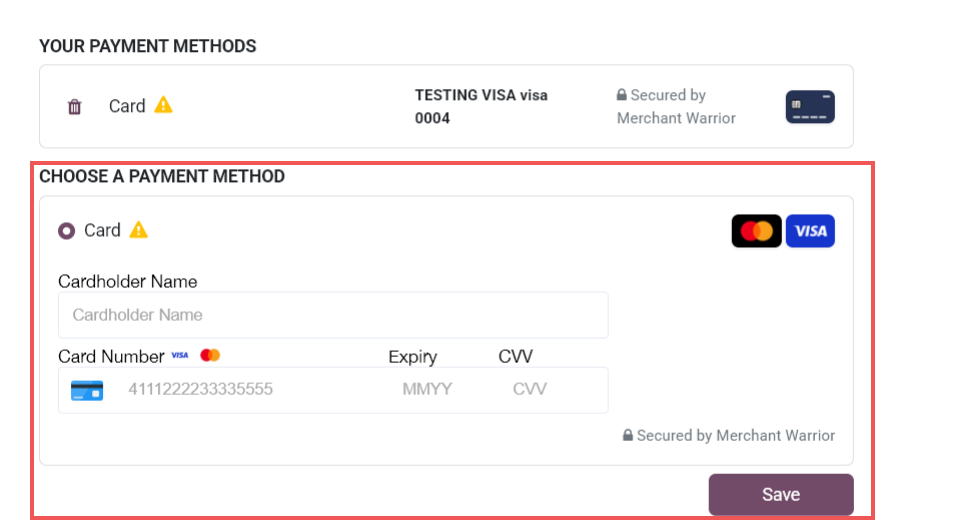Focus the Cardholder Name input field
Image resolution: width=968 pixels, height=522 pixels.
pyautogui.click(x=333, y=315)
